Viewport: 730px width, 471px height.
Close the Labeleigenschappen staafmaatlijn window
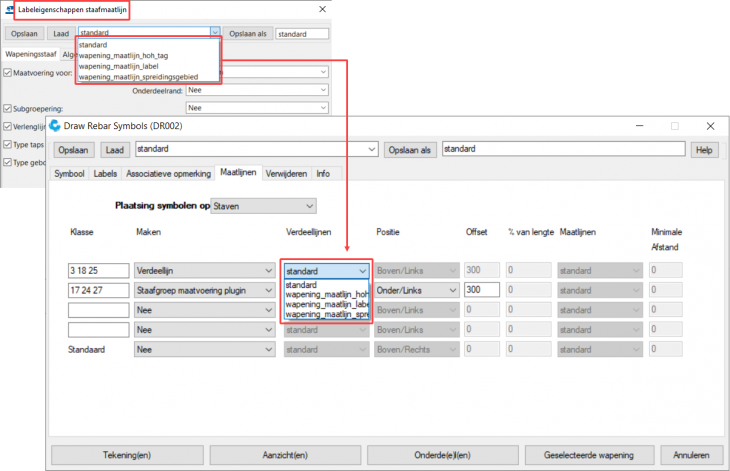pos(321,10)
